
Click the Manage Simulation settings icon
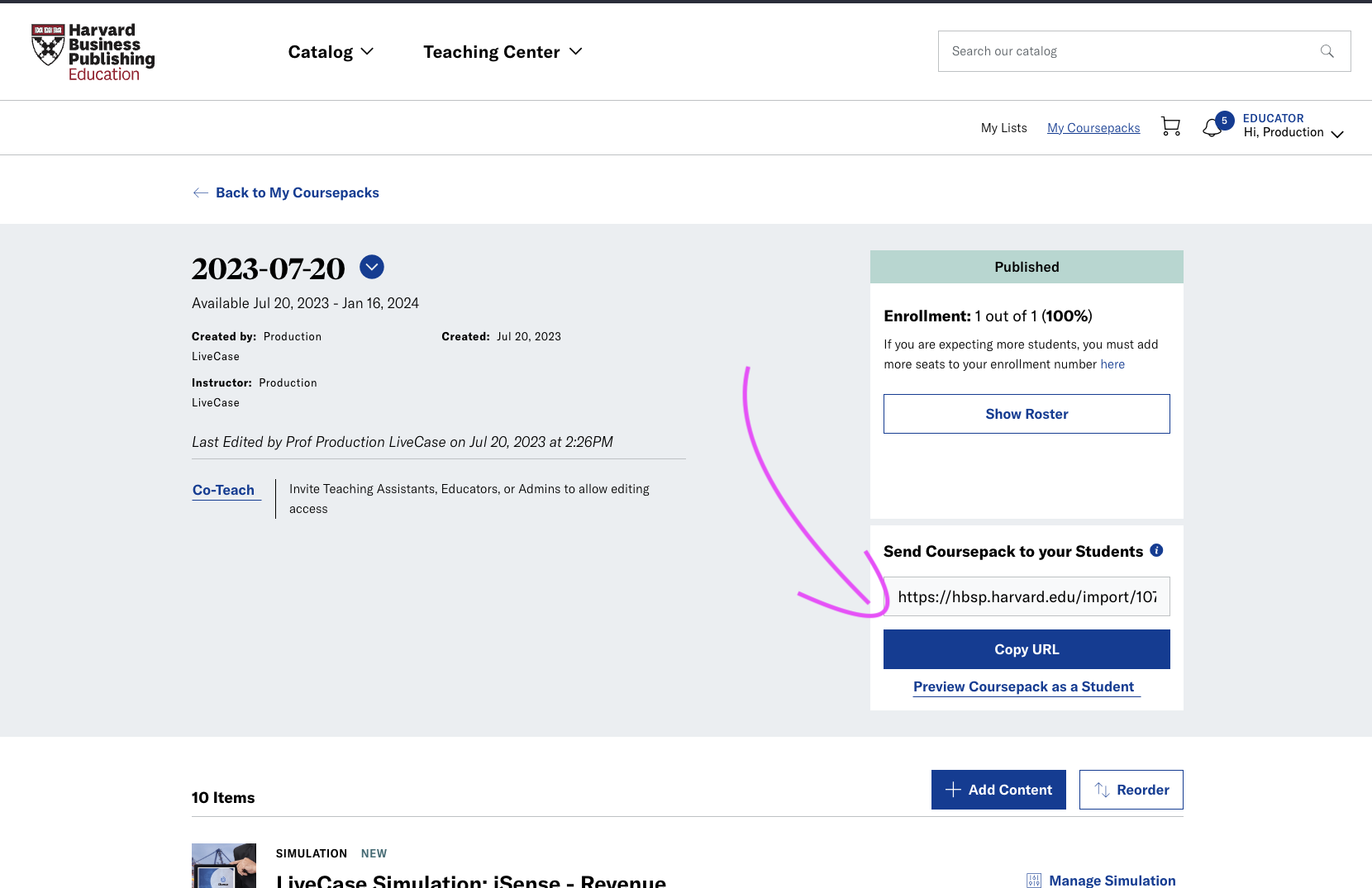(x=1034, y=881)
